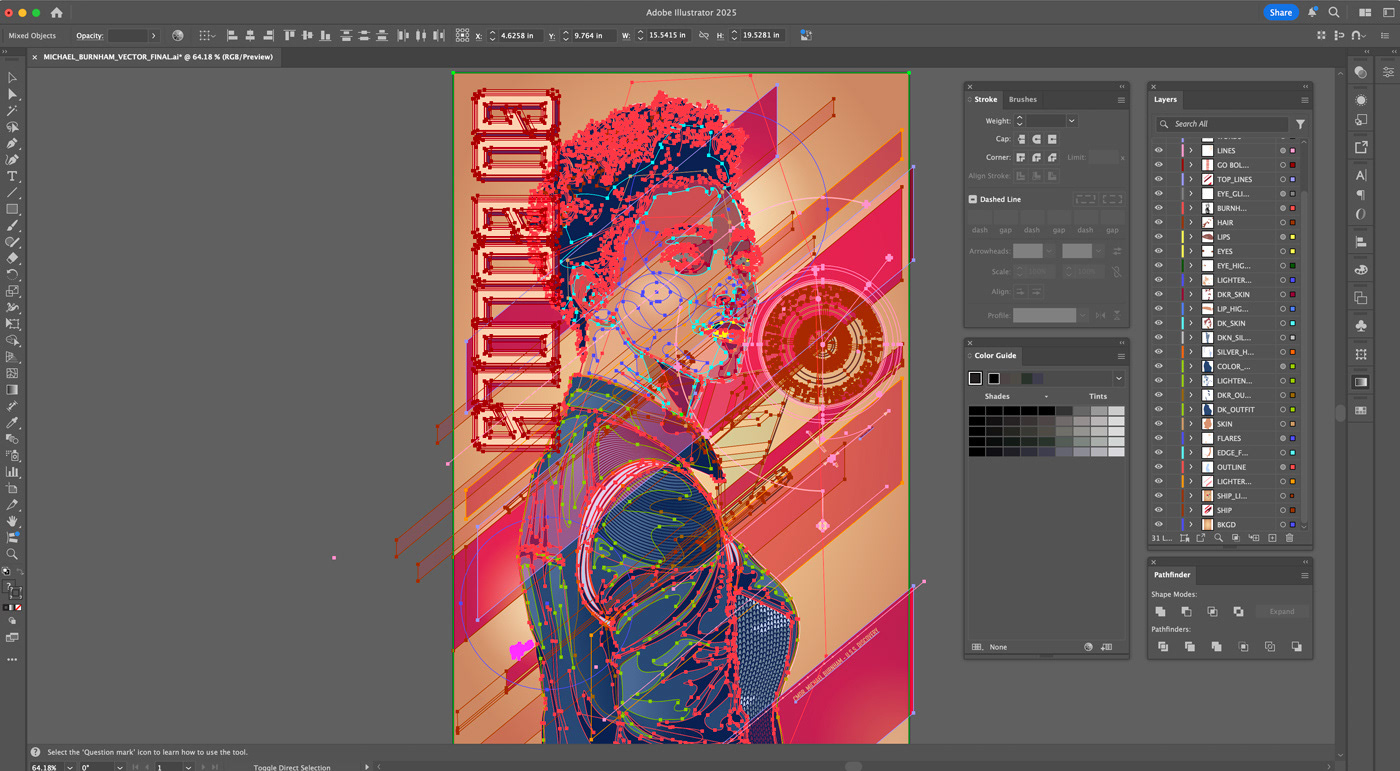Click the H height field
The image size is (1400, 771).
pos(762,36)
